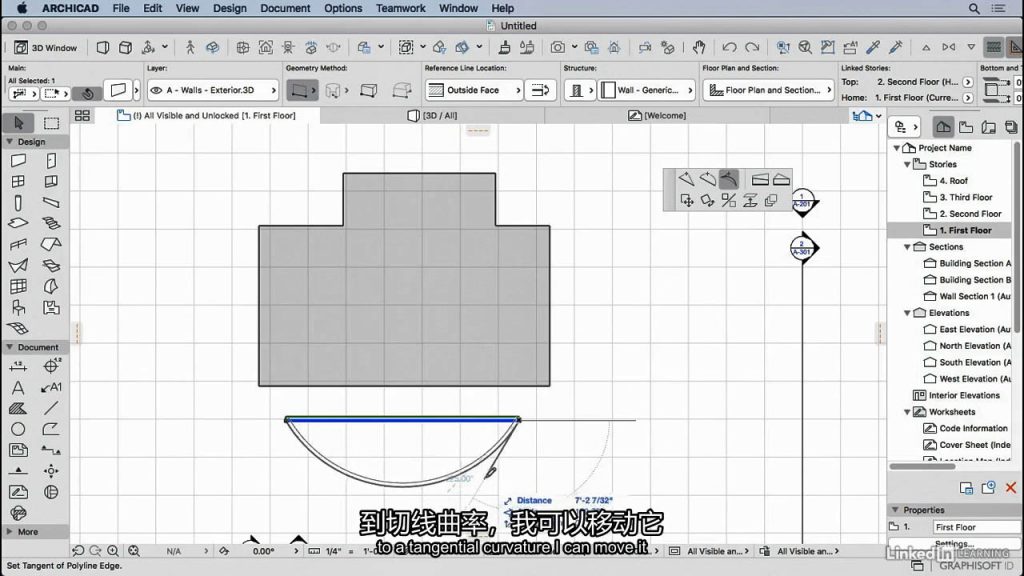This screenshot has height=576, width=1024.
Task: Toggle layer visibility eye for Walls Exterior
Action: point(156,90)
